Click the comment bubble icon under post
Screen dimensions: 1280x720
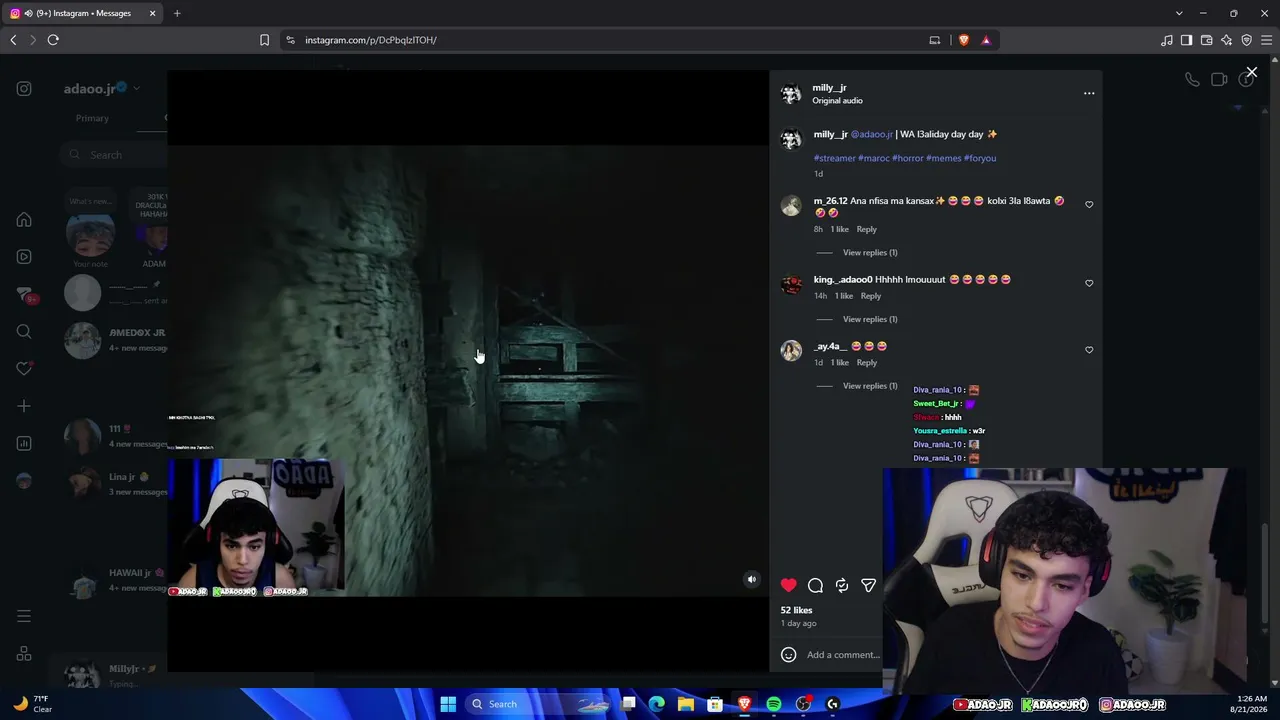[x=815, y=585]
